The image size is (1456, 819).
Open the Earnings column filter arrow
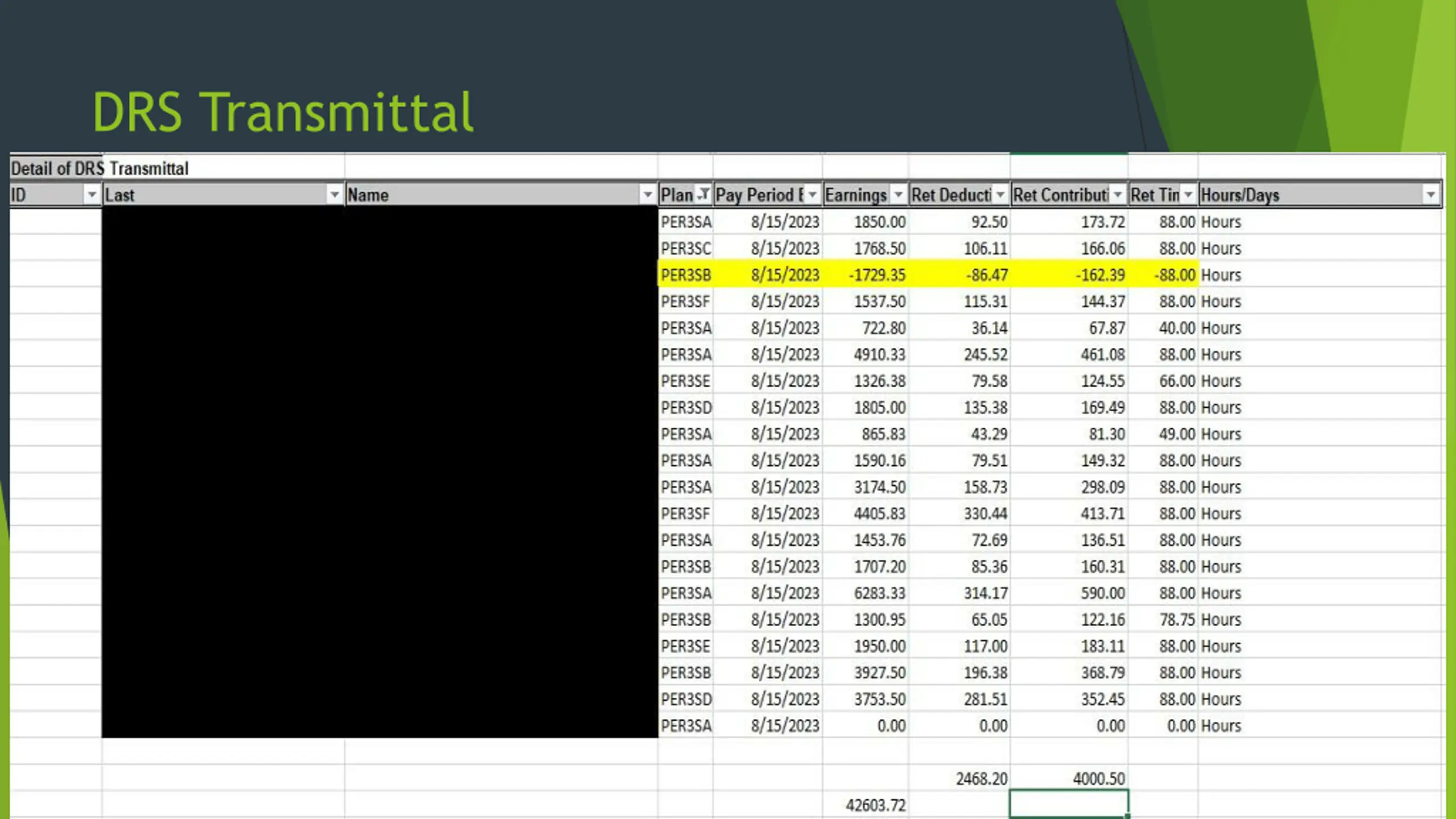pos(899,195)
